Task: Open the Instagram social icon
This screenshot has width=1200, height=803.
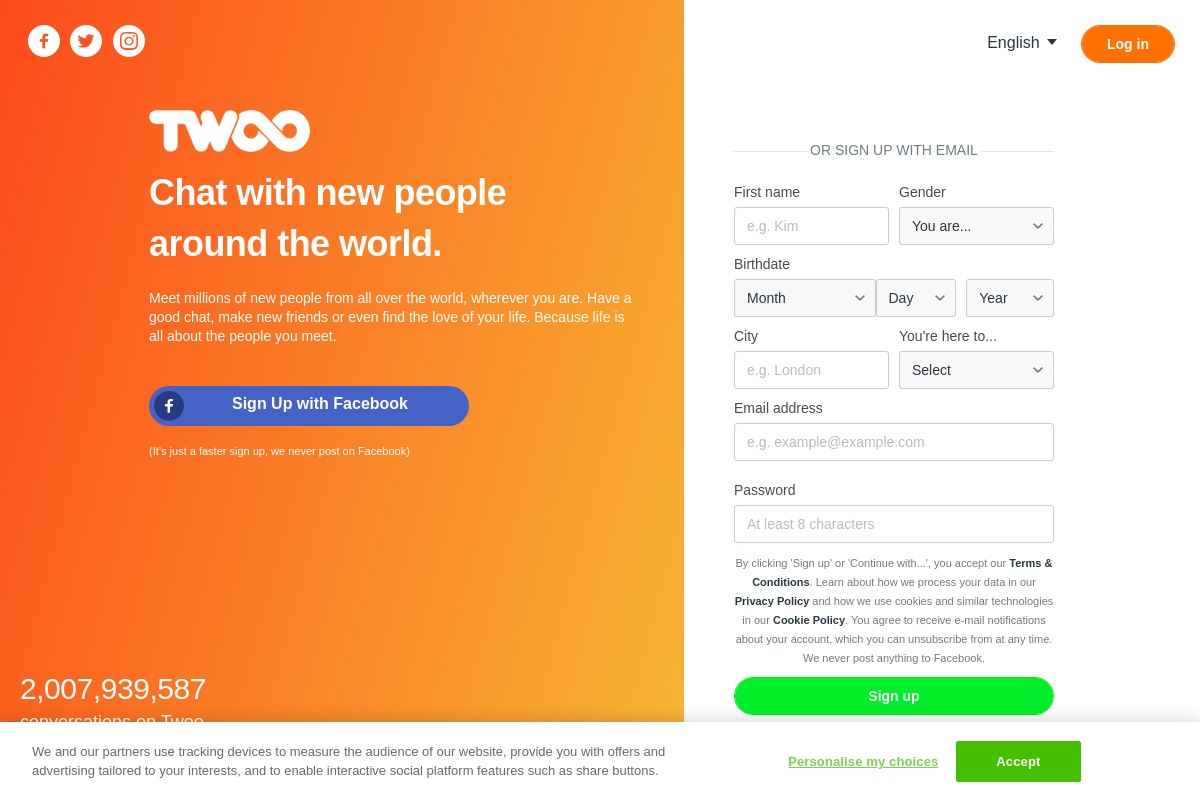Action: 129,41
